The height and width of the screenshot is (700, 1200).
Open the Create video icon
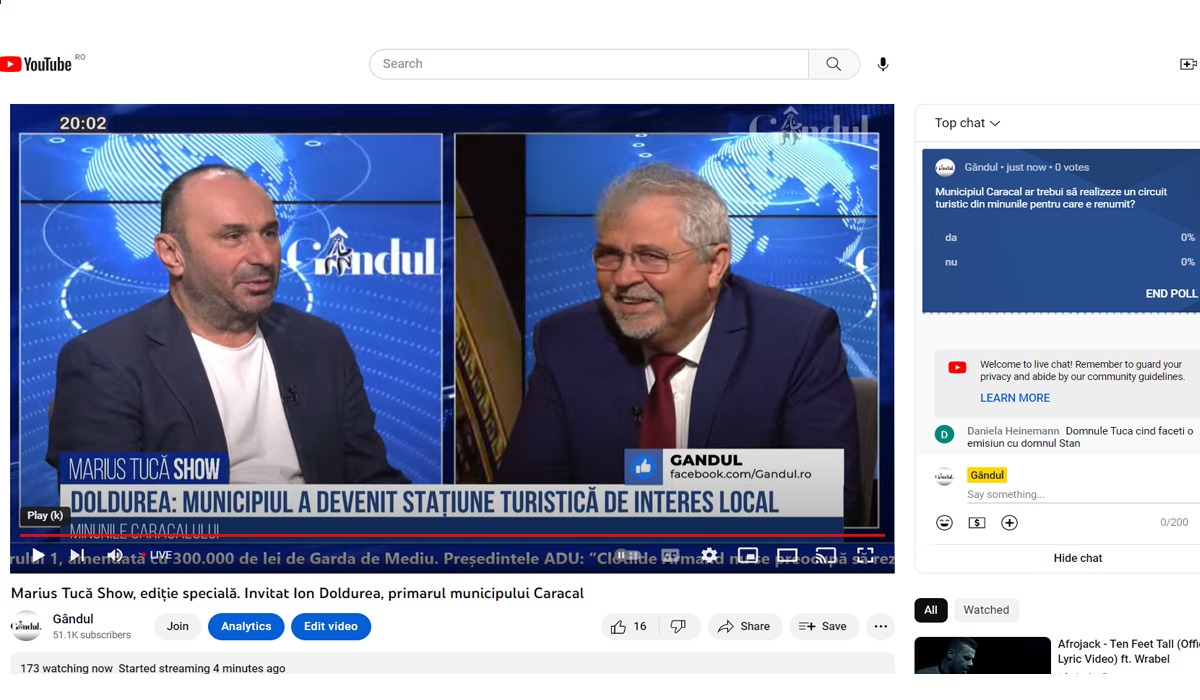(x=1188, y=64)
